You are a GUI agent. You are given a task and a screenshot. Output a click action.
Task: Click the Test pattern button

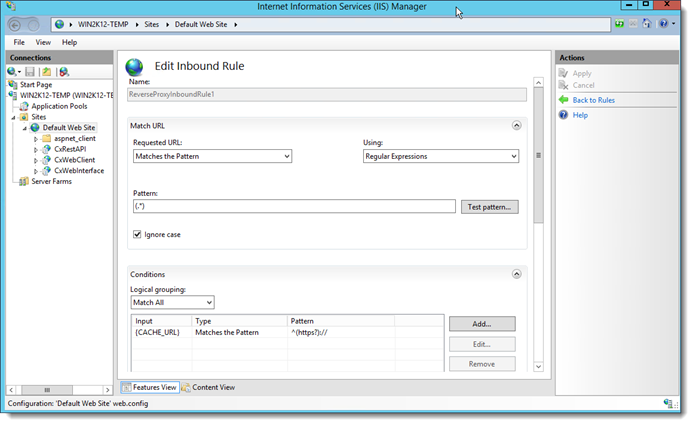(x=490, y=207)
